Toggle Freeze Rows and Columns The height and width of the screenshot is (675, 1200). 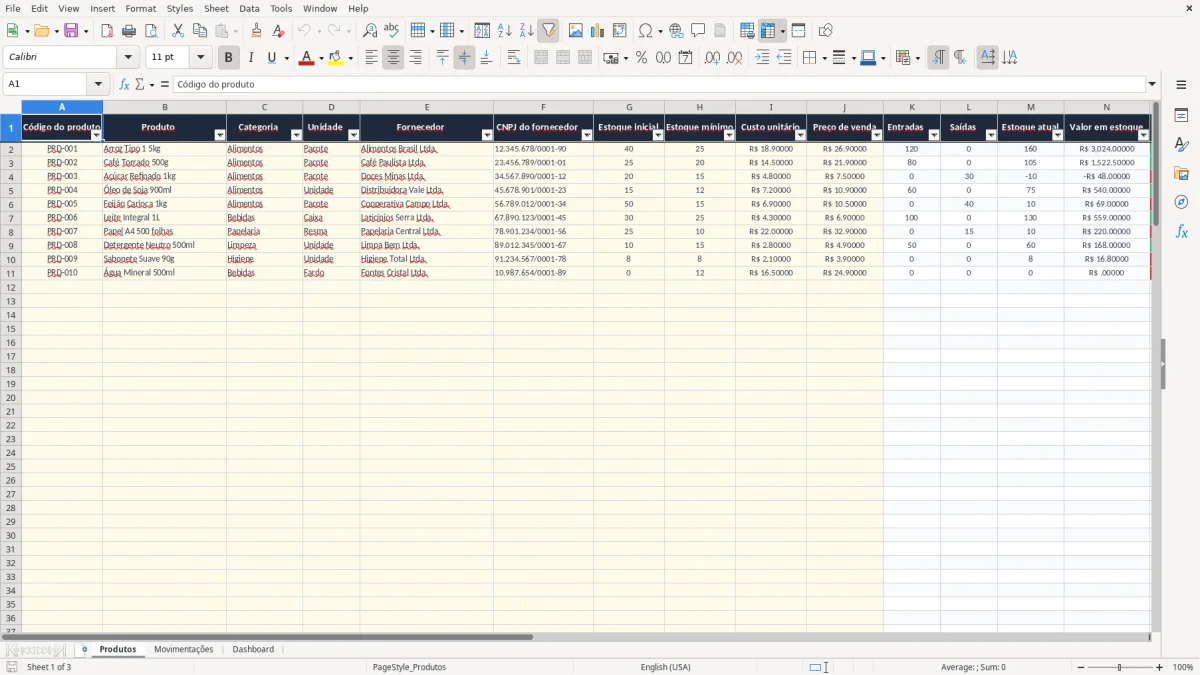[x=768, y=31]
